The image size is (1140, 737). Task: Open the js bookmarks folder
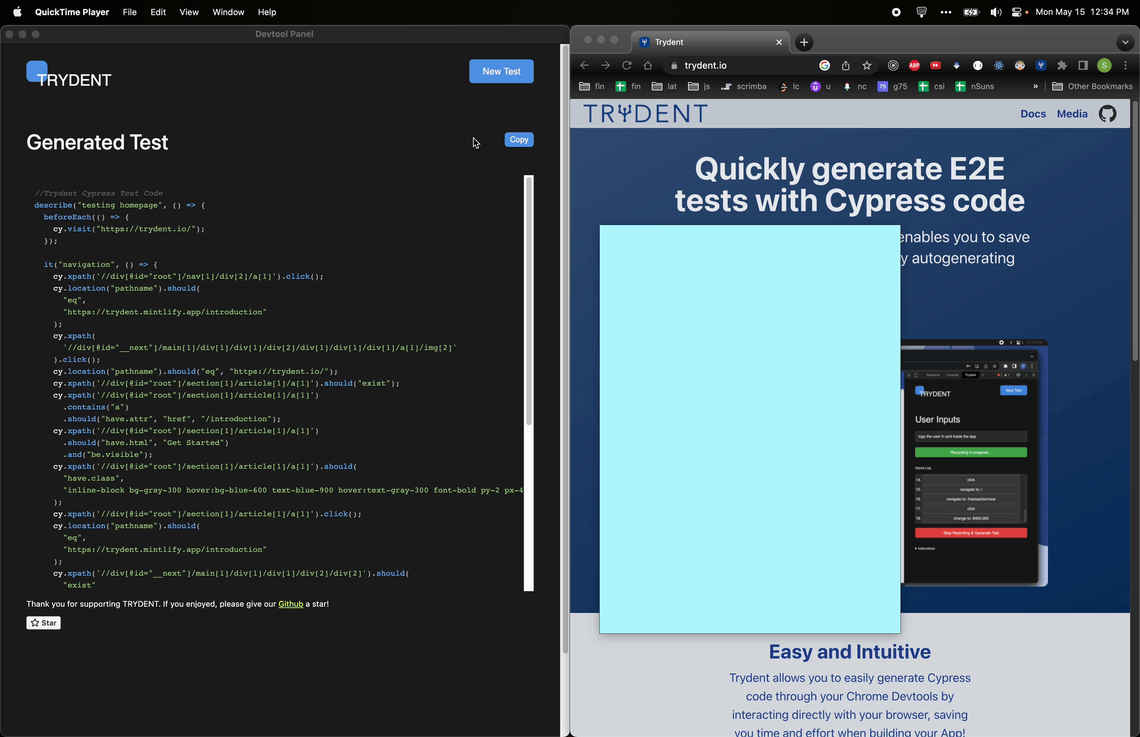tap(699, 86)
